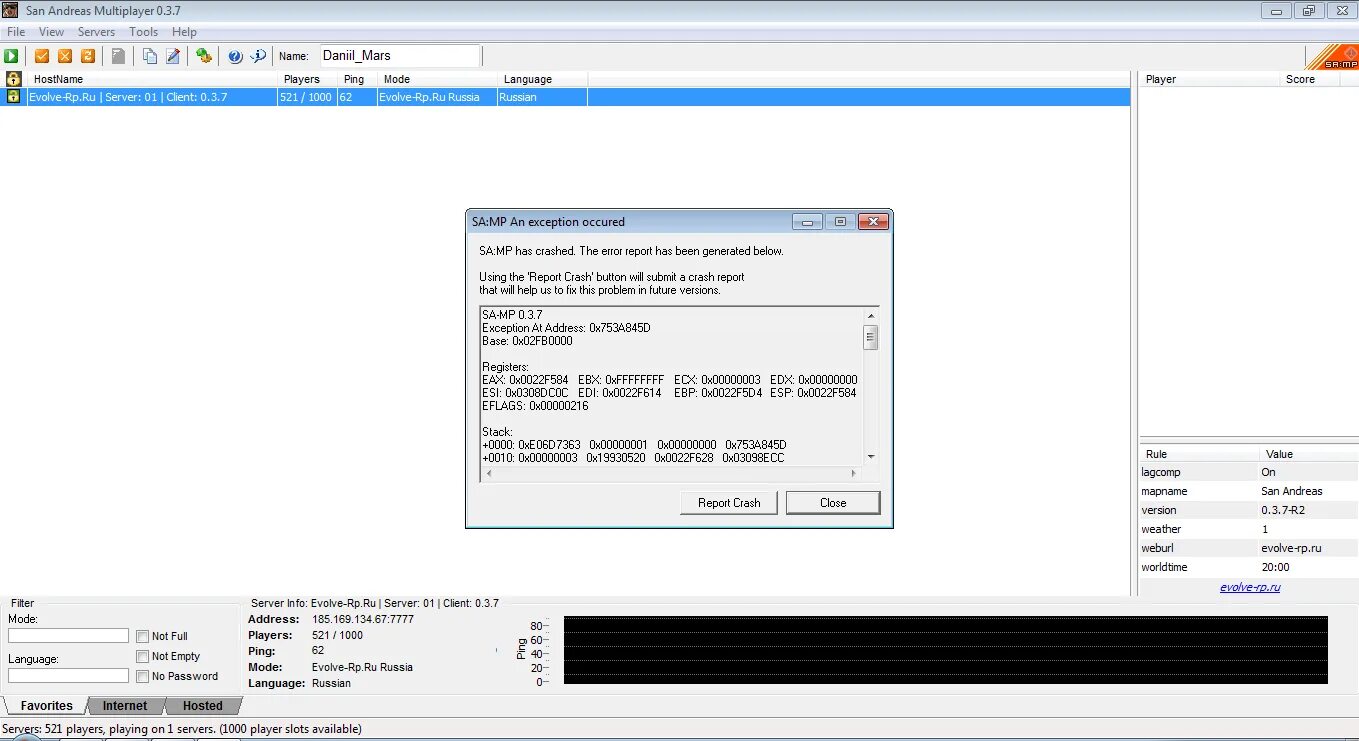Open Settings via the green tools icon
The width and height of the screenshot is (1359, 741).
(x=204, y=56)
